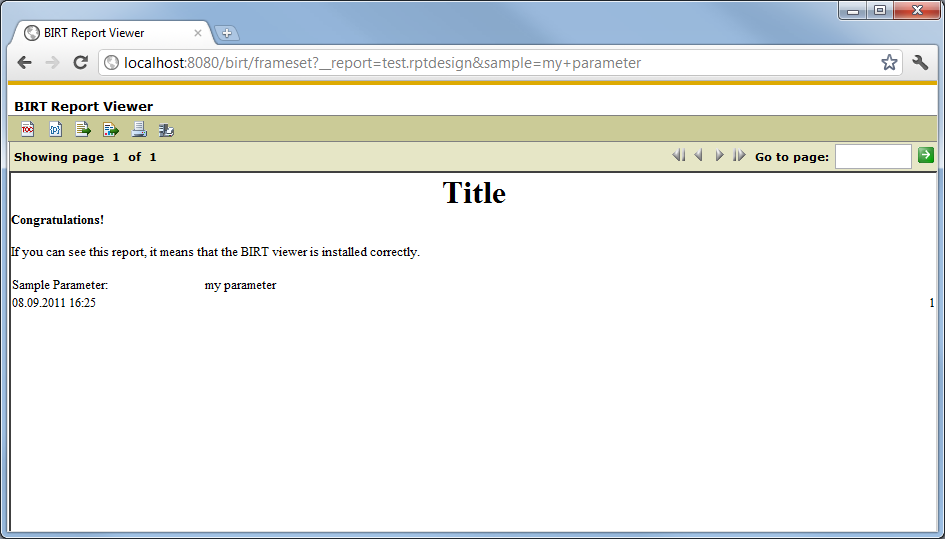This screenshot has width=945, height=539.
Task: Click the 'Showing page 1 of 1' text
Action: (x=85, y=157)
